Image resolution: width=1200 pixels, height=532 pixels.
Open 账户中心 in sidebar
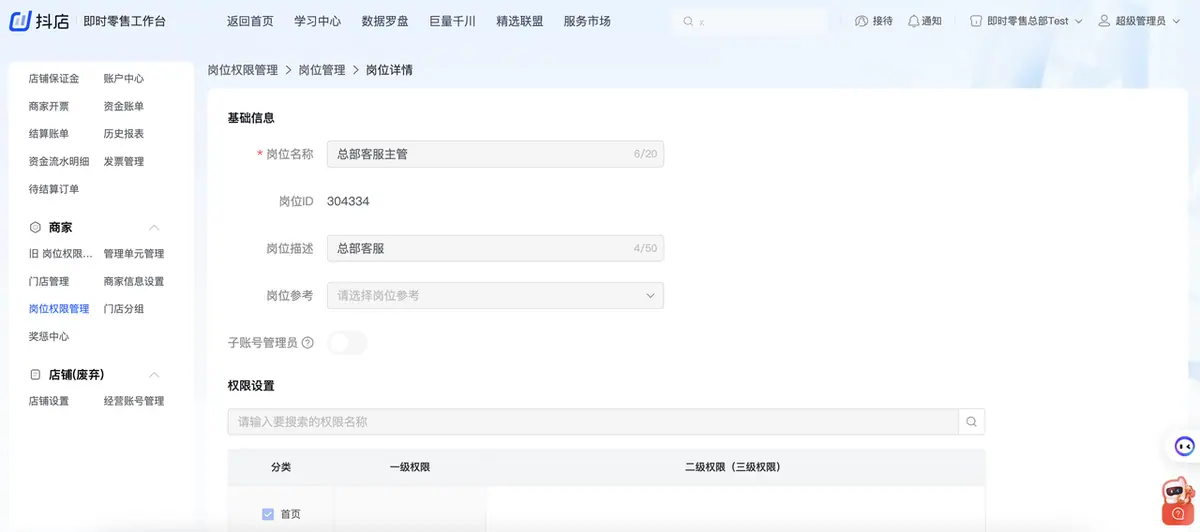[x=124, y=79]
